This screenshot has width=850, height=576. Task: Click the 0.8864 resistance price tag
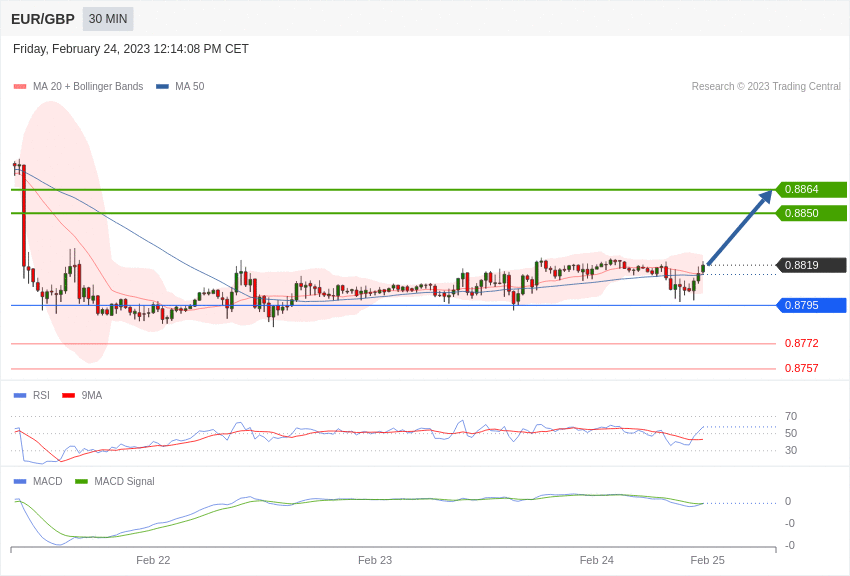pos(811,190)
